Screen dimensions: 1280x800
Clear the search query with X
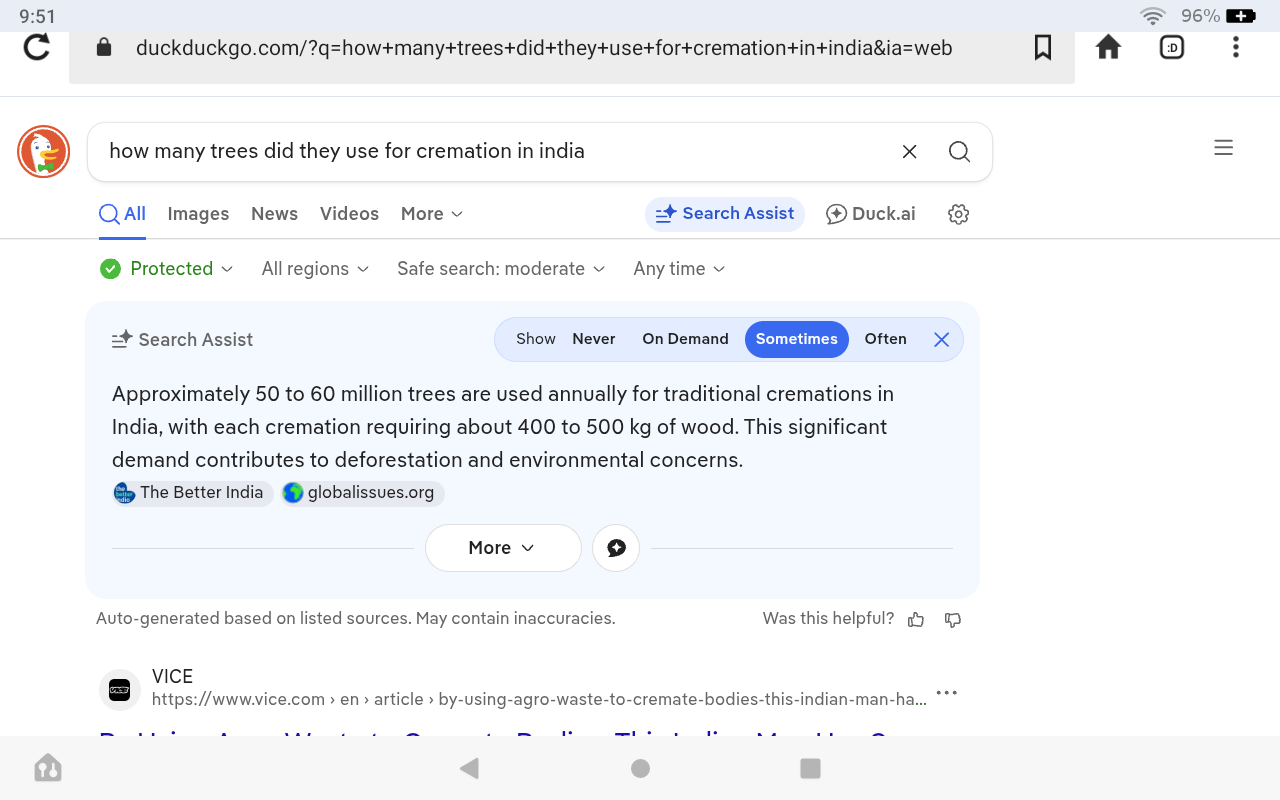point(909,152)
